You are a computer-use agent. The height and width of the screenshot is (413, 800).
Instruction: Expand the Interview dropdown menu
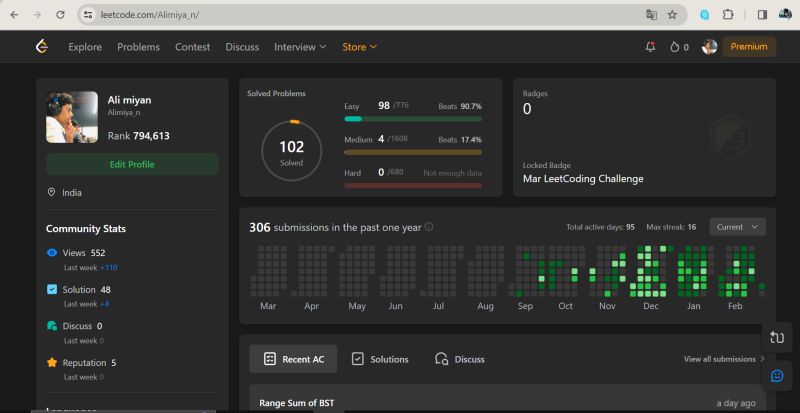[300, 47]
